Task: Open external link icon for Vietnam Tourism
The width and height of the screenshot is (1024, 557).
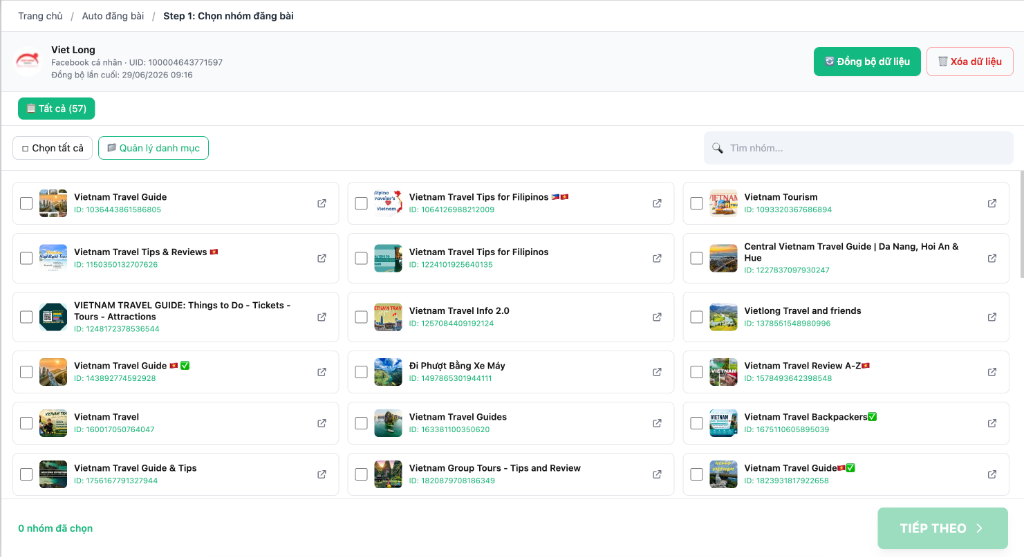Action: tap(992, 203)
